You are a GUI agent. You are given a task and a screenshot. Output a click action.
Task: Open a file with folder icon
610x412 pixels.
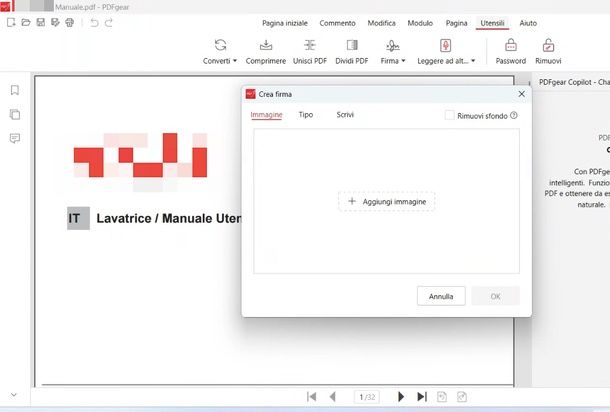coord(26,23)
